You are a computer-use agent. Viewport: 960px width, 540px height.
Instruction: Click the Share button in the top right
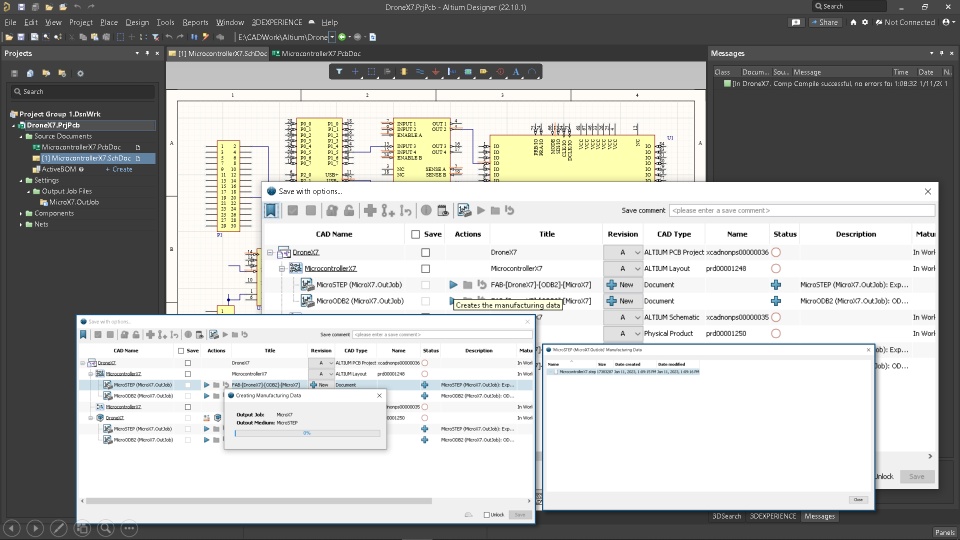pyautogui.click(x=824, y=22)
